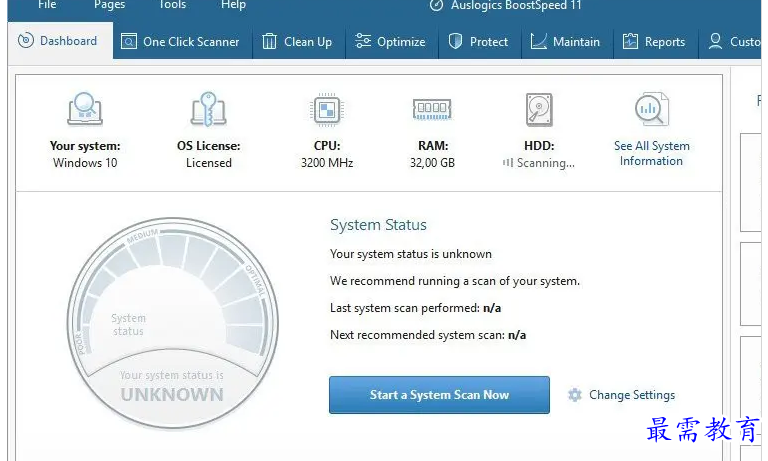
Task: Click the HDD hard drive icon
Action: 539,109
